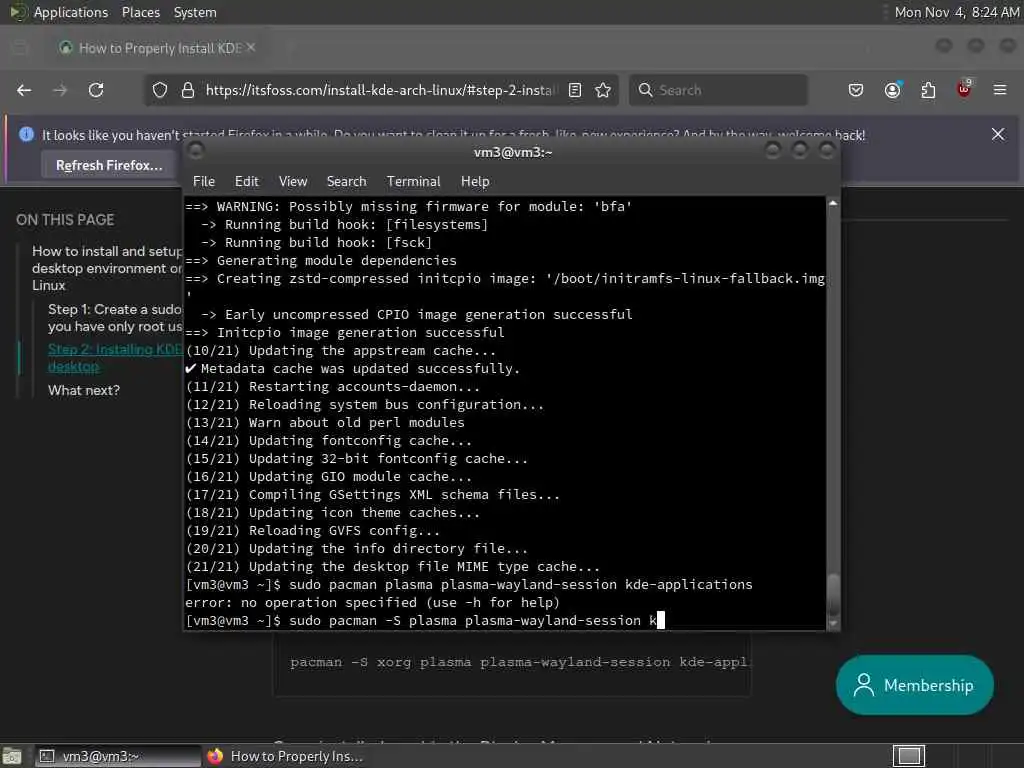This screenshot has height=768, width=1024.
Task: Click the pacman -S xorg plasma code block
Action: pyautogui.click(x=512, y=662)
